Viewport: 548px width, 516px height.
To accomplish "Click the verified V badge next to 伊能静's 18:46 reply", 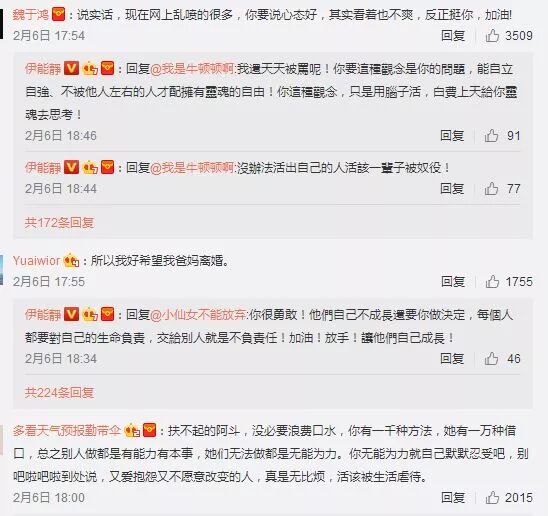I will 71,69.
